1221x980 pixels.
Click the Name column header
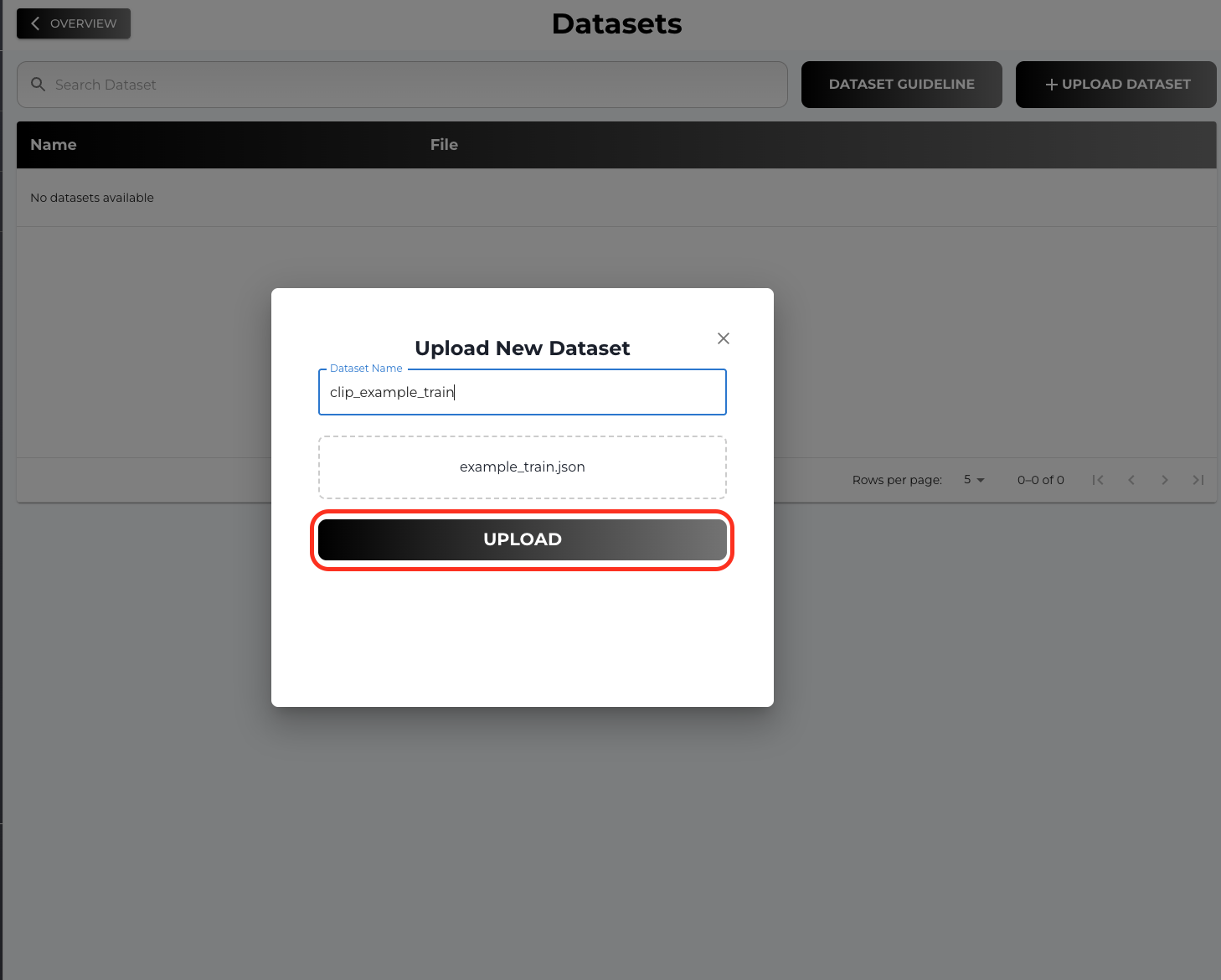53,144
